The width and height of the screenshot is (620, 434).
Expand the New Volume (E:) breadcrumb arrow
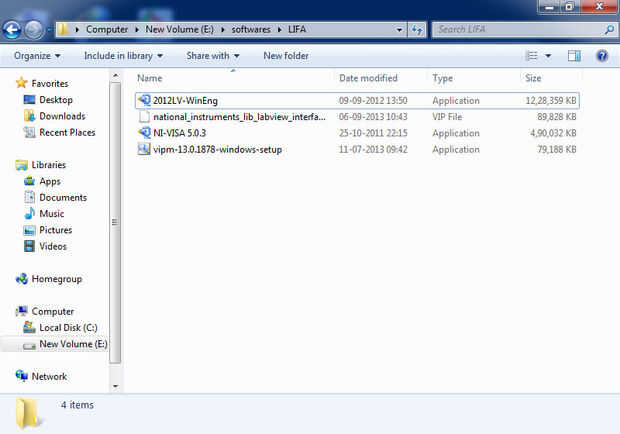pyautogui.click(x=223, y=30)
